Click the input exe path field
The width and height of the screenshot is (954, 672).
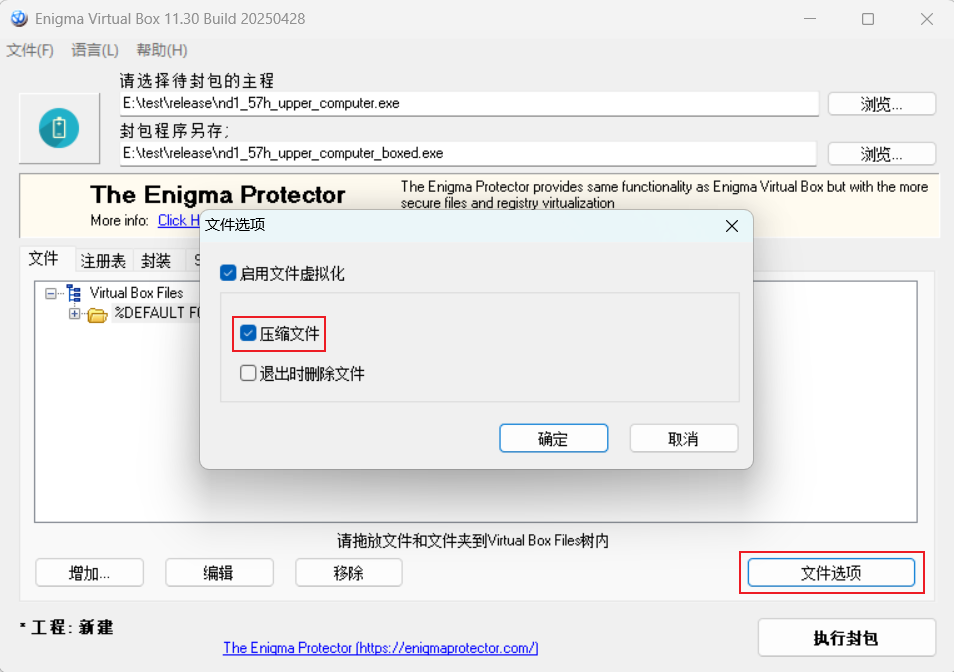coord(469,103)
